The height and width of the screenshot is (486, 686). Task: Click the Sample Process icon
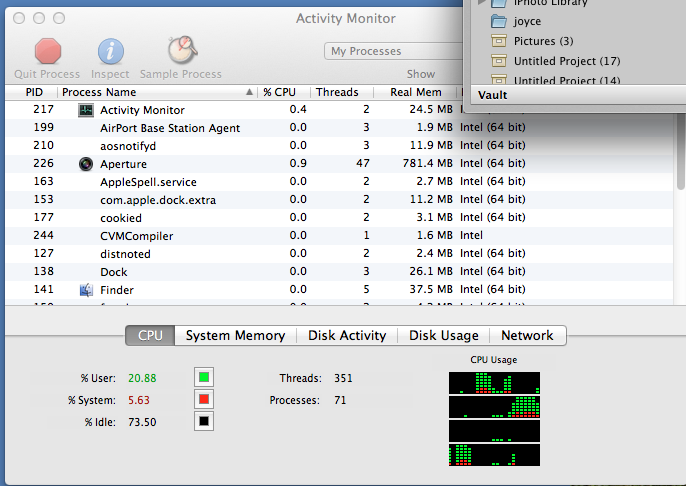pyautogui.click(x=183, y=49)
